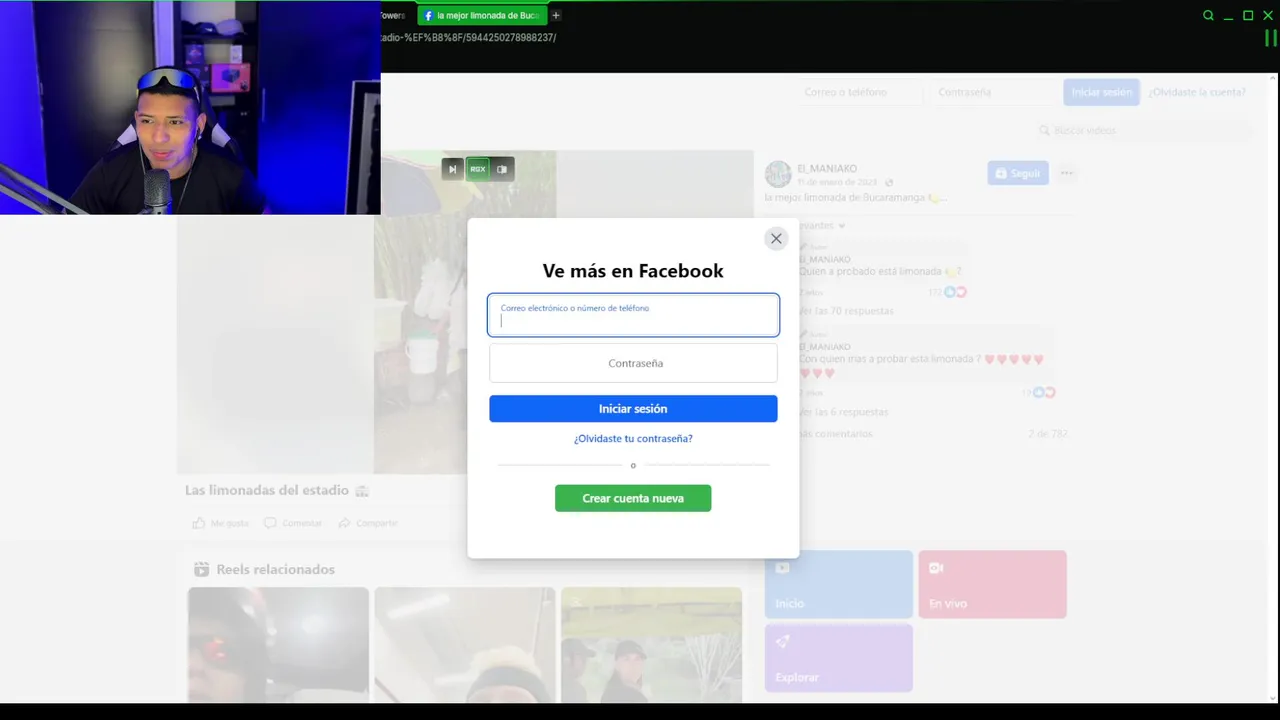Click the header Contraseña field
The image size is (1280, 720).
992,92
